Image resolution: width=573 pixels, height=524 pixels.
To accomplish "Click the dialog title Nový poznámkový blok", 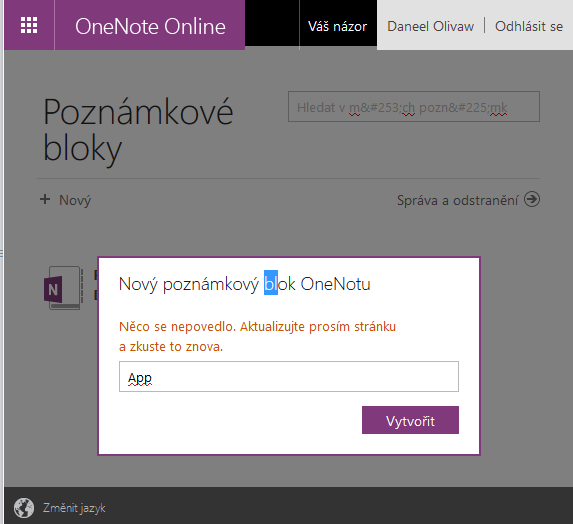I will 244,284.
